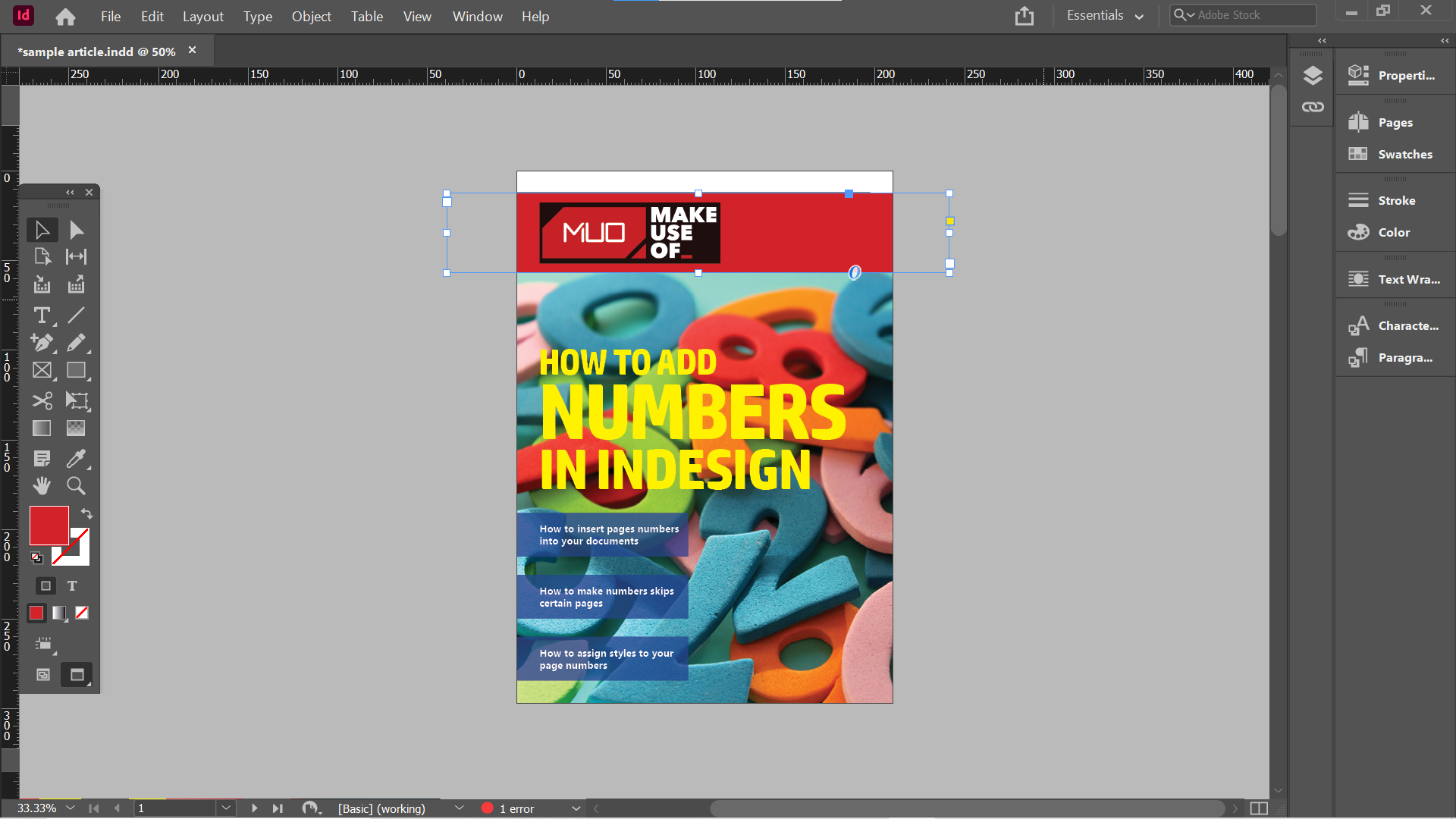Select the Type tool
This screenshot has width=1456, height=819.
(42, 315)
